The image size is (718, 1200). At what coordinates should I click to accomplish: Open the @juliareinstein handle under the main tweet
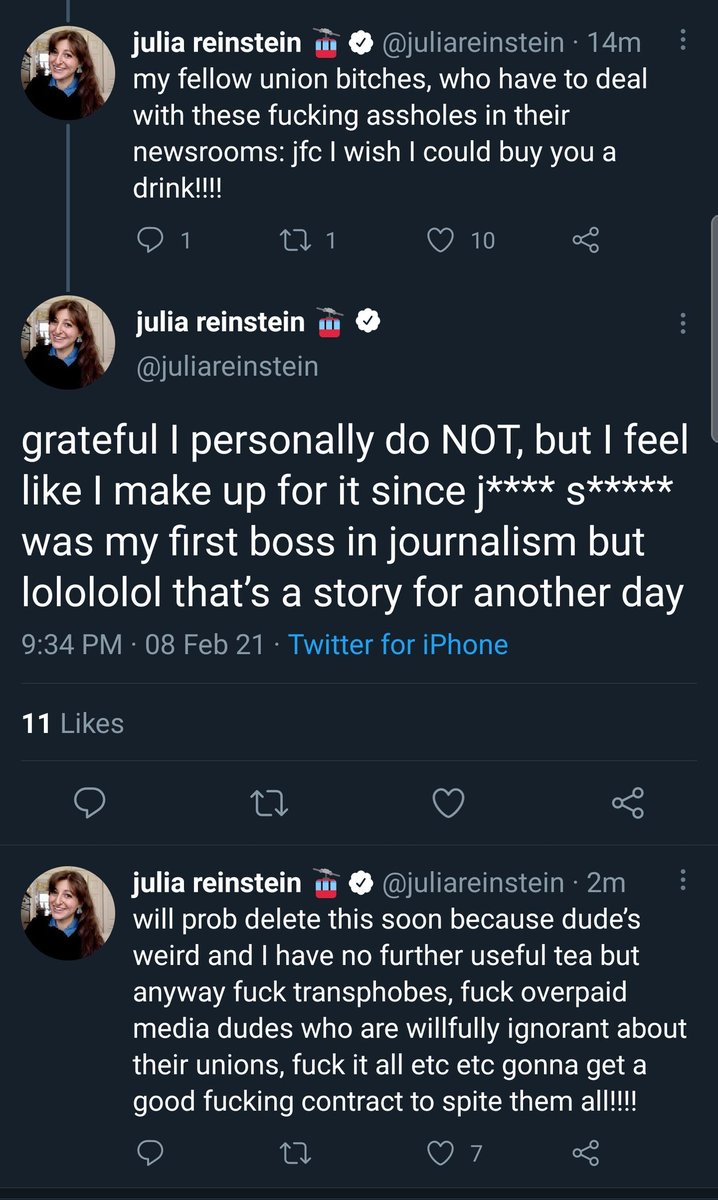pyautogui.click(x=226, y=367)
